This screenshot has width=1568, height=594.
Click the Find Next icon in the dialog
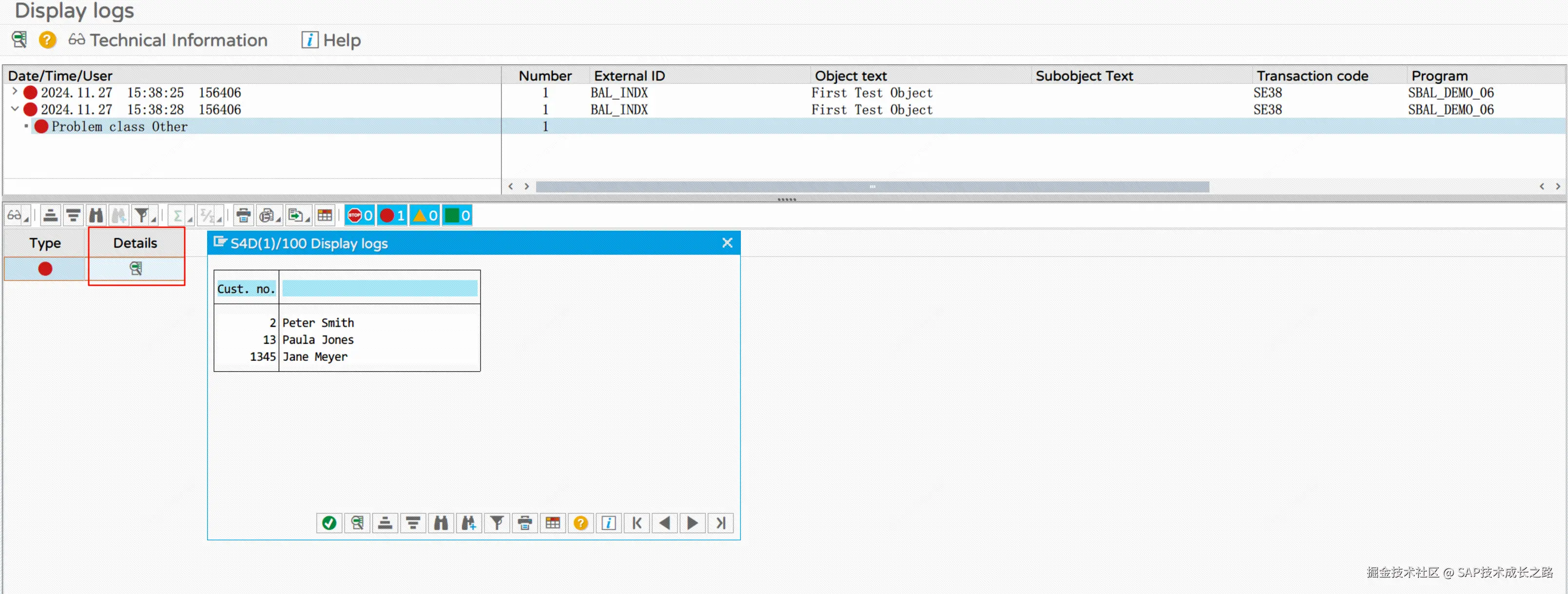(x=469, y=523)
